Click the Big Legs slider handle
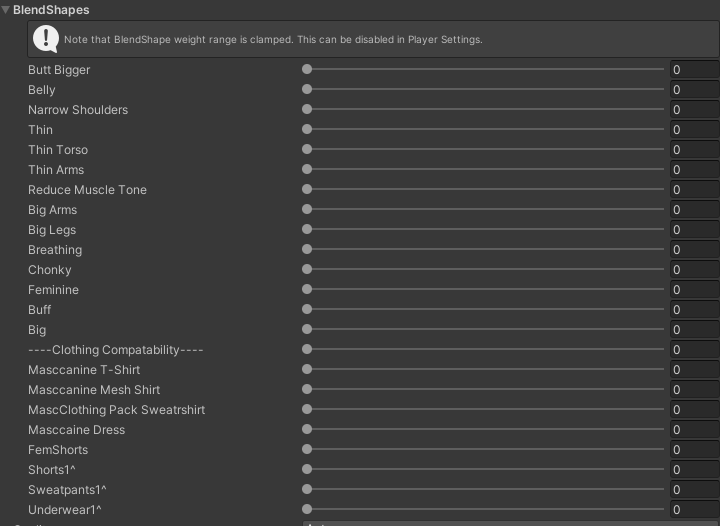This screenshot has width=720, height=526. pos(307,230)
